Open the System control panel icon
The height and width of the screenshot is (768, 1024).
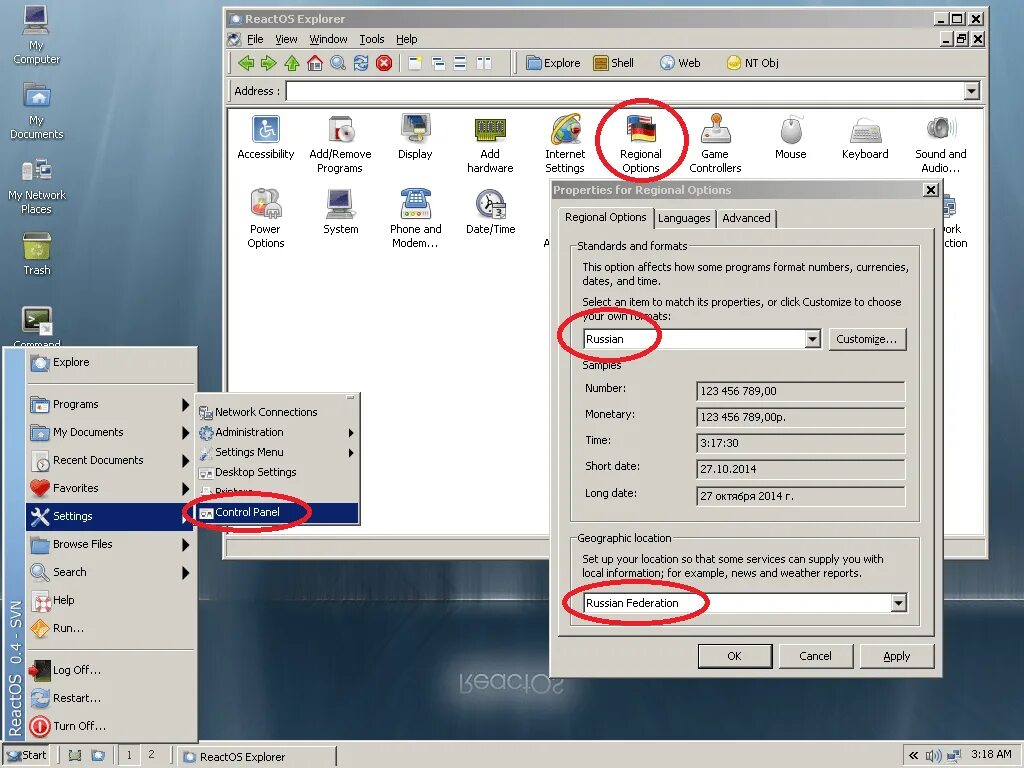point(341,212)
